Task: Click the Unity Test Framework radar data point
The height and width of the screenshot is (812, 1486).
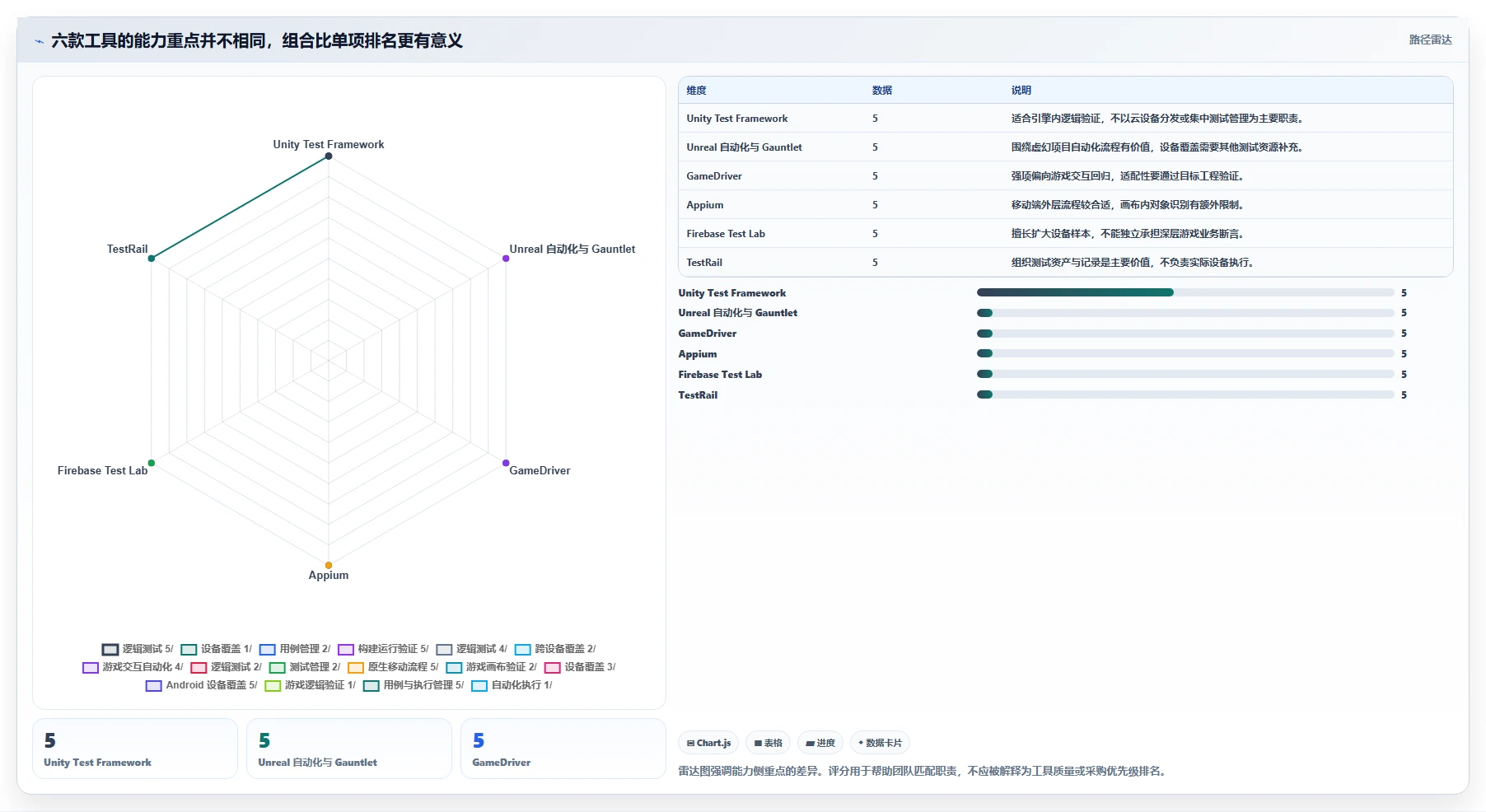Action: coord(329,156)
